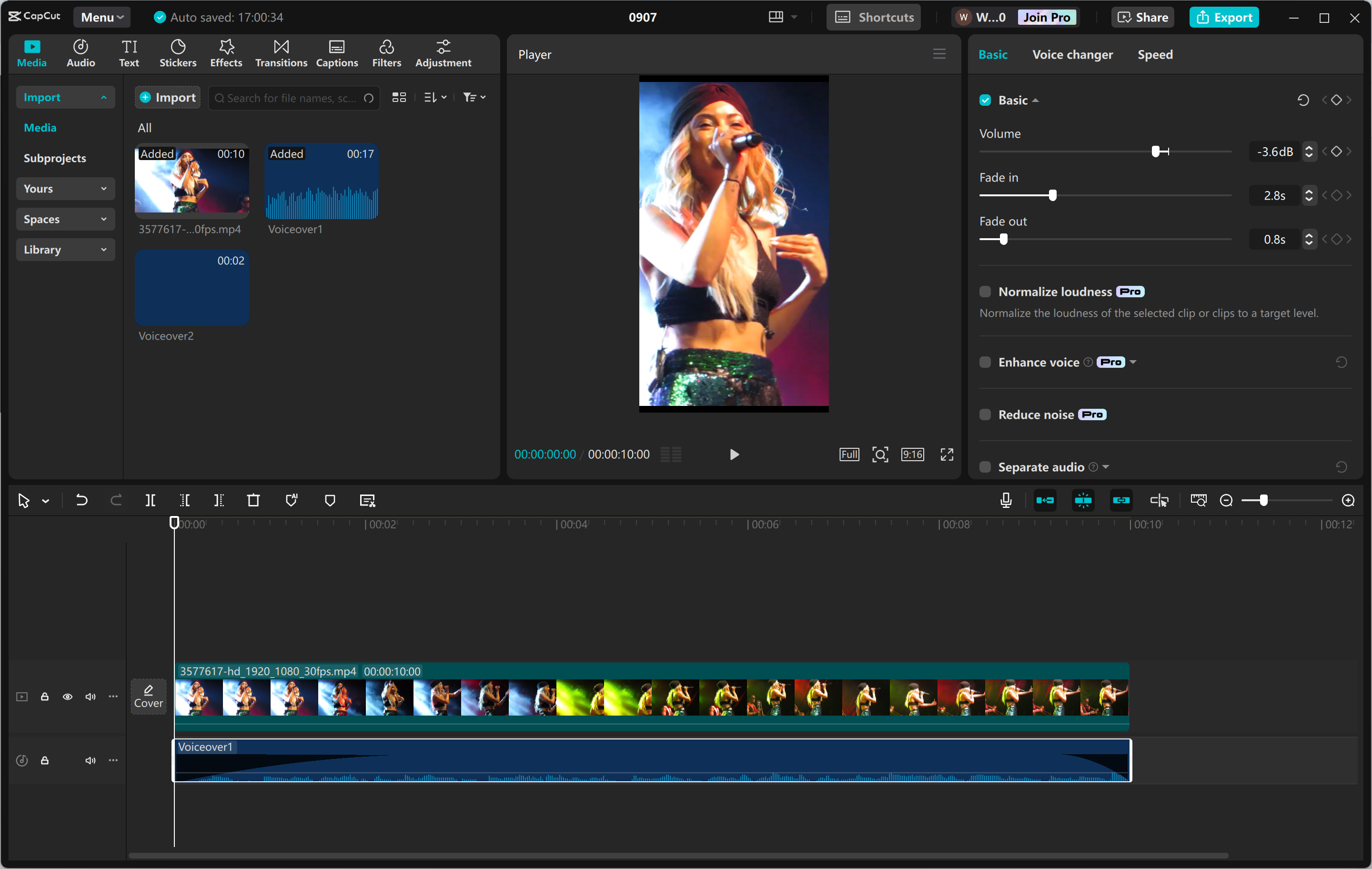Screen dimensions: 1372x869
Task: Click the Delete icon in the timeline toolbar
Action: pos(253,500)
